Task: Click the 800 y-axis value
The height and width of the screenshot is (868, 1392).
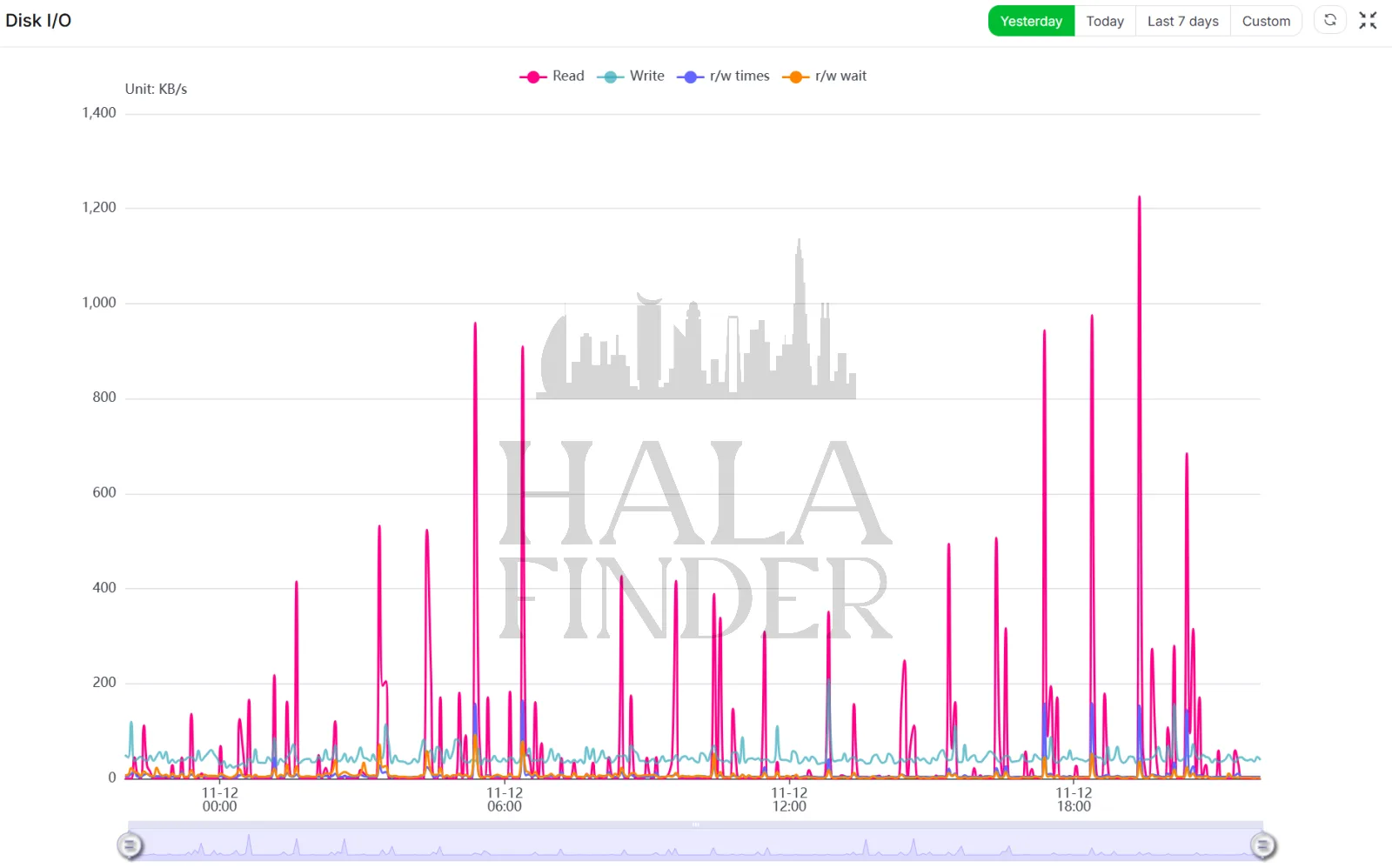Action: (104, 397)
